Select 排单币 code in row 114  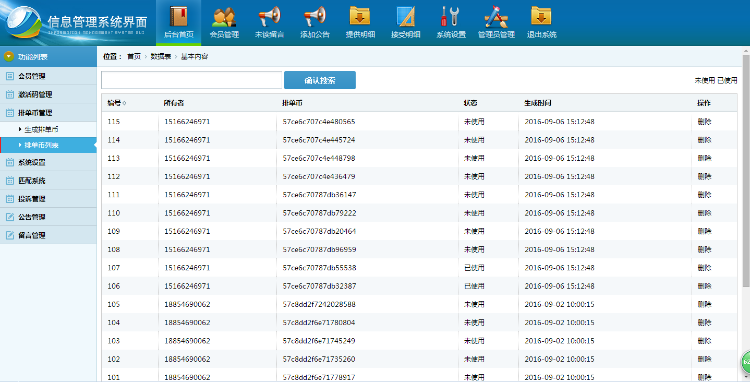319,140
